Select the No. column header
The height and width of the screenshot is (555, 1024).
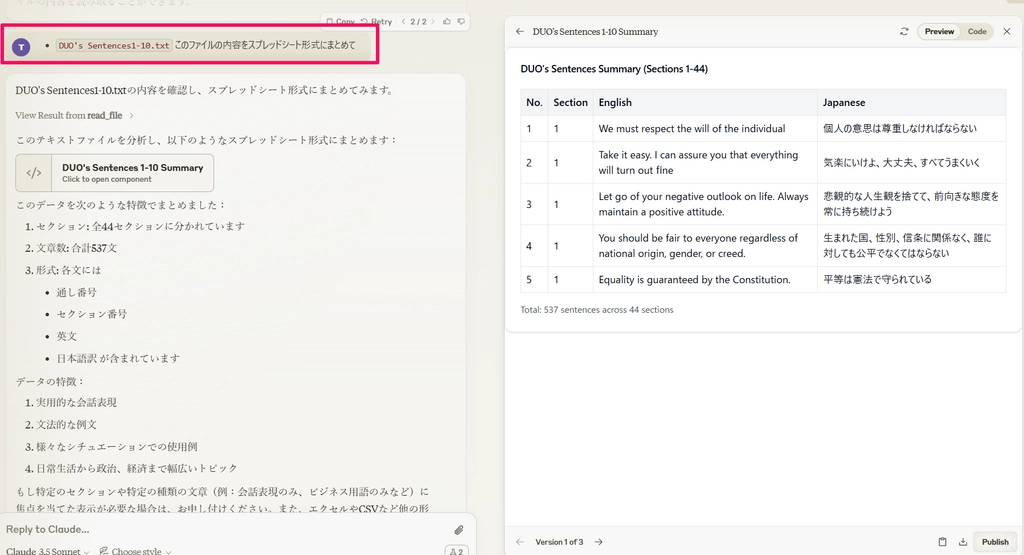[534, 103]
